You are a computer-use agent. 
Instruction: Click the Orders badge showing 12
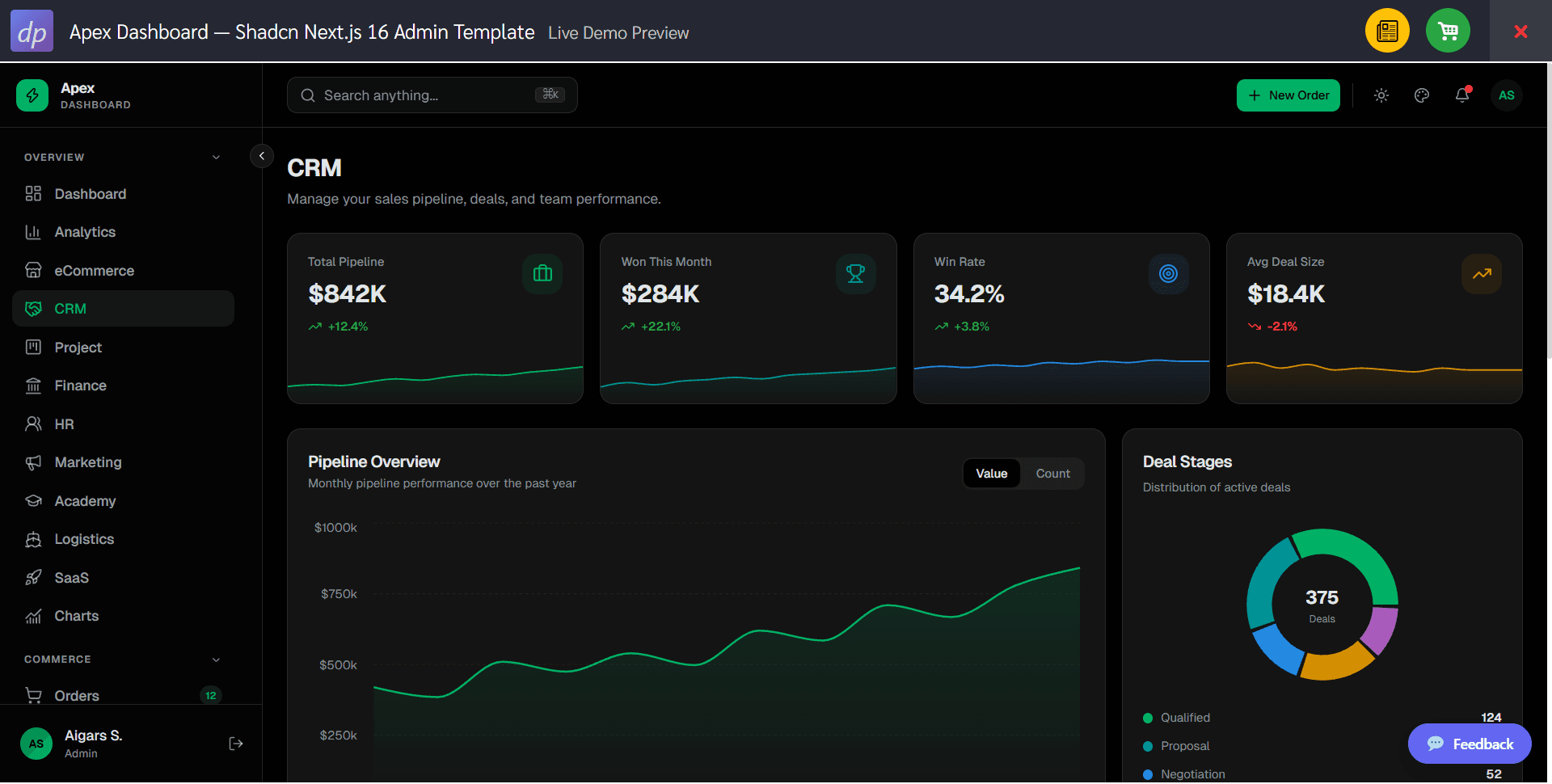[211, 695]
